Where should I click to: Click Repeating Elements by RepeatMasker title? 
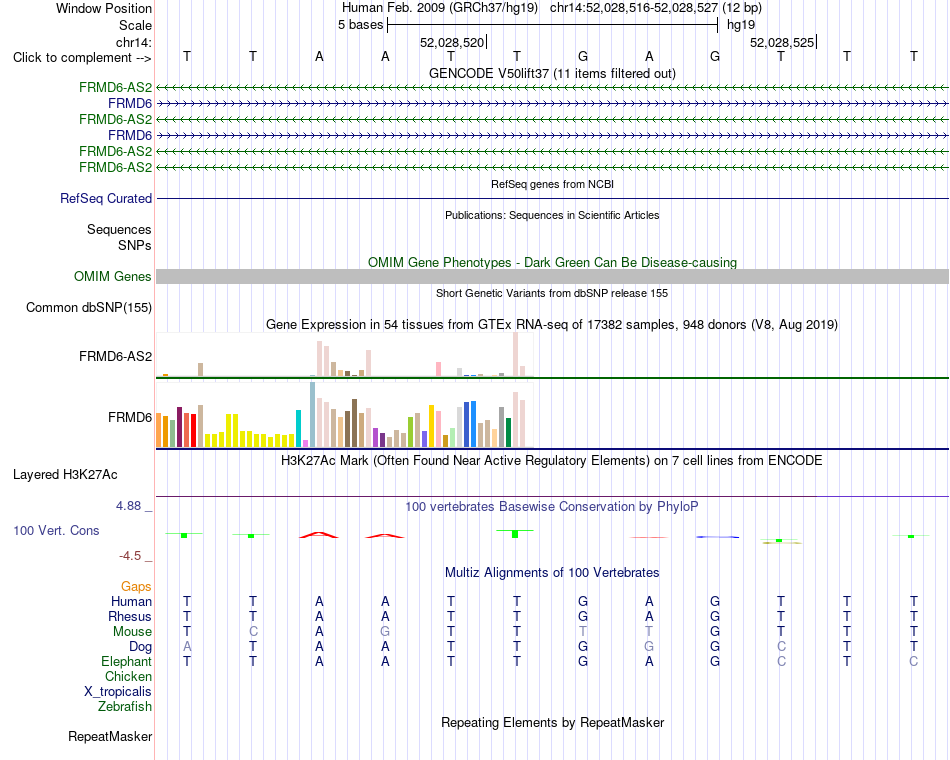click(552, 722)
